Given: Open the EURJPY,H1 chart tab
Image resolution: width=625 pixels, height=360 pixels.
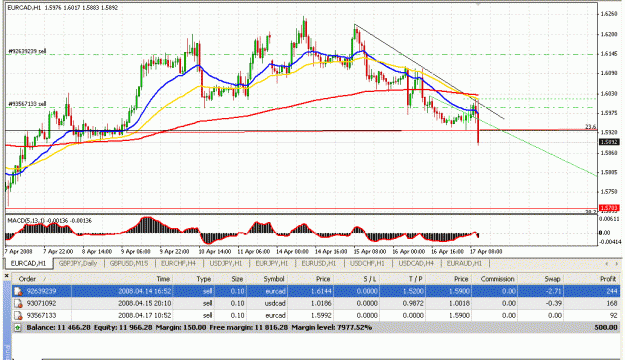Looking at the screenshot, I should [272, 264].
